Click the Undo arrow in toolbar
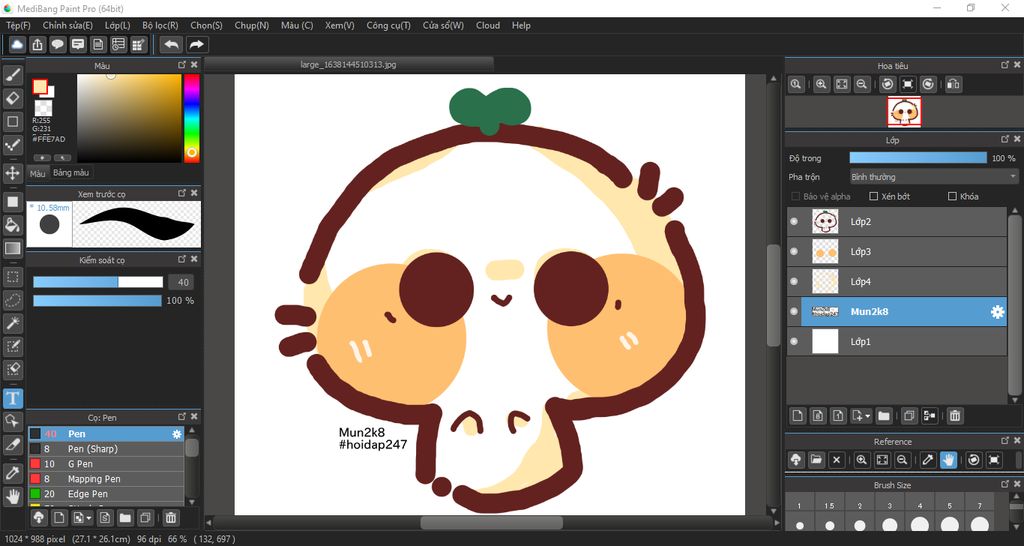 point(172,44)
